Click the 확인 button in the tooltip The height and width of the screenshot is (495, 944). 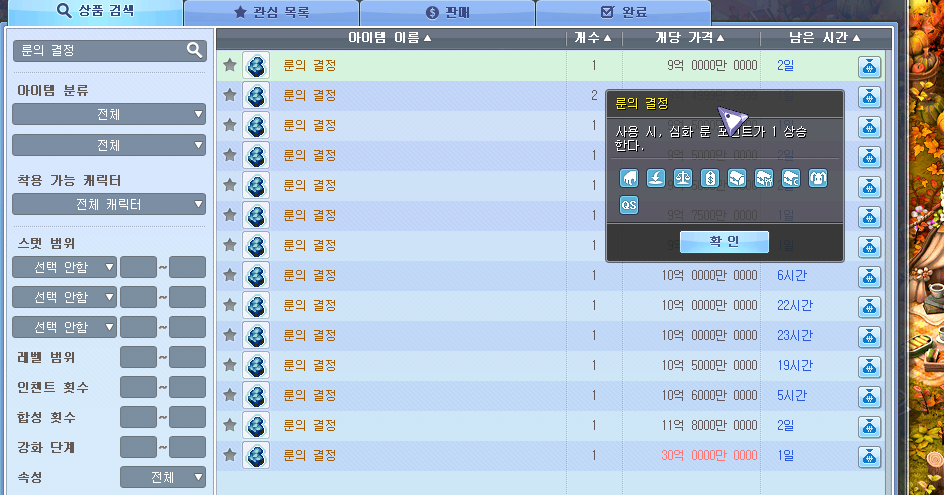724,241
